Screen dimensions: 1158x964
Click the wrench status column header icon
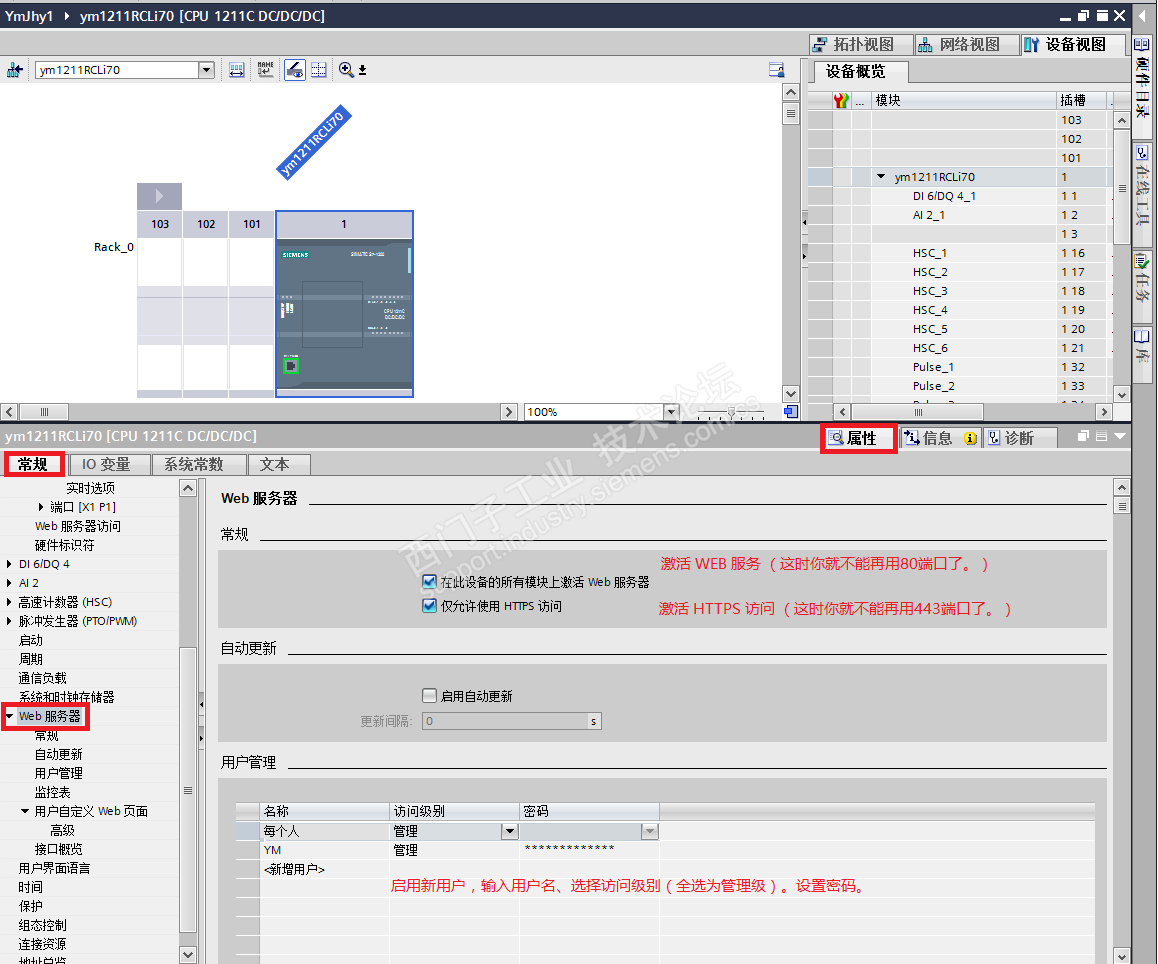[841, 100]
